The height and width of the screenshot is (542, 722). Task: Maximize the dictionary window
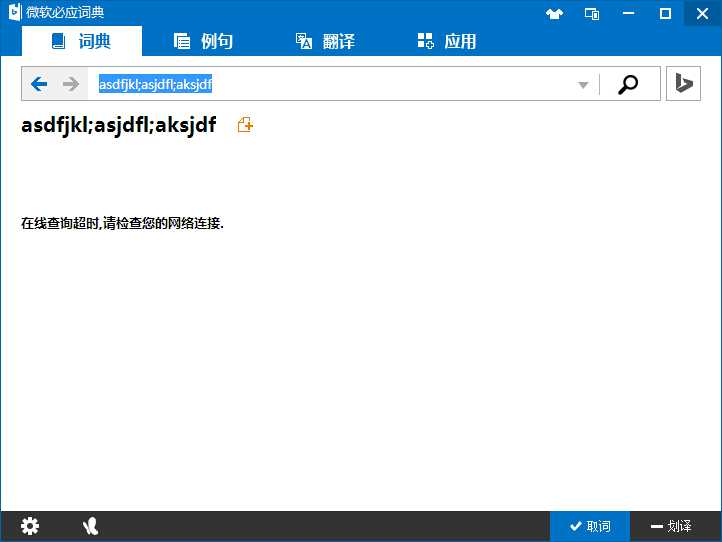665,13
